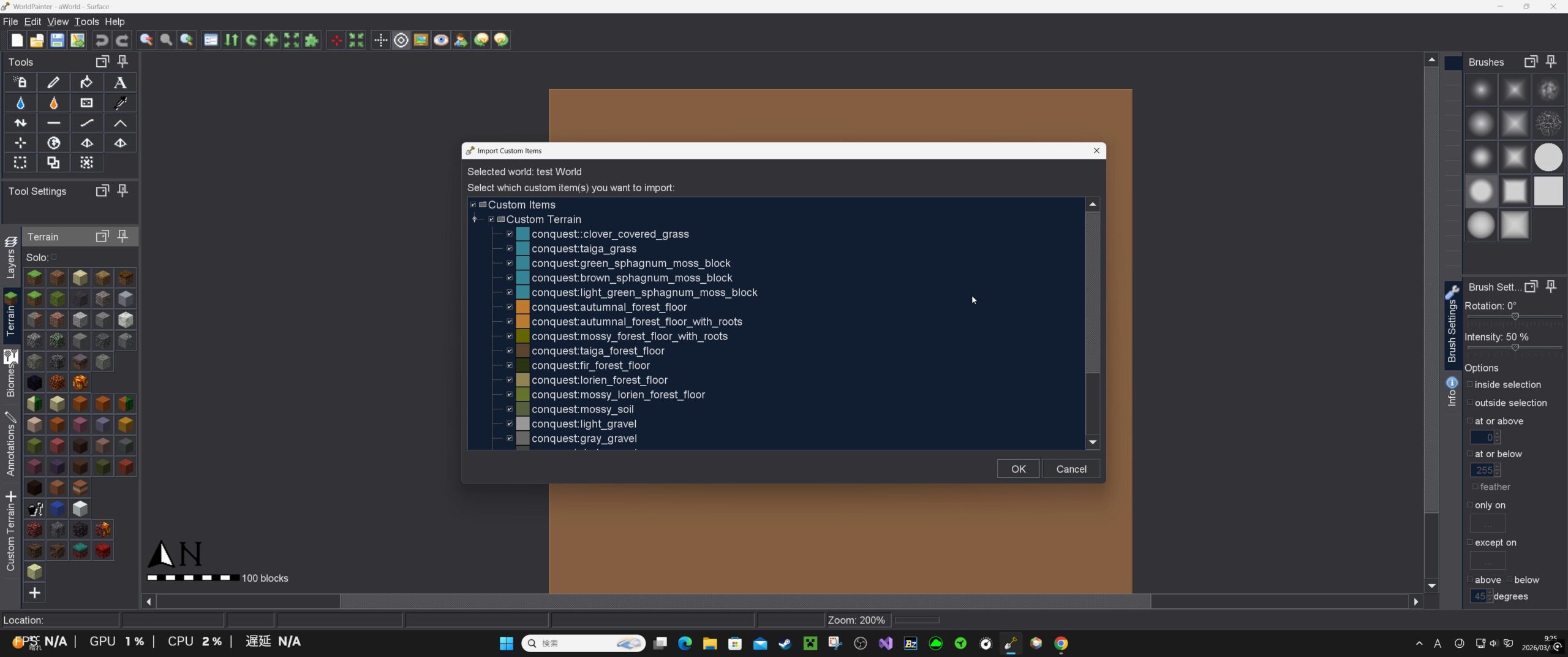Image resolution: width=1568 pixels, height=657 pixels.
Task: Select the Text tool with letter A
Action: click(x=120, y=82)
